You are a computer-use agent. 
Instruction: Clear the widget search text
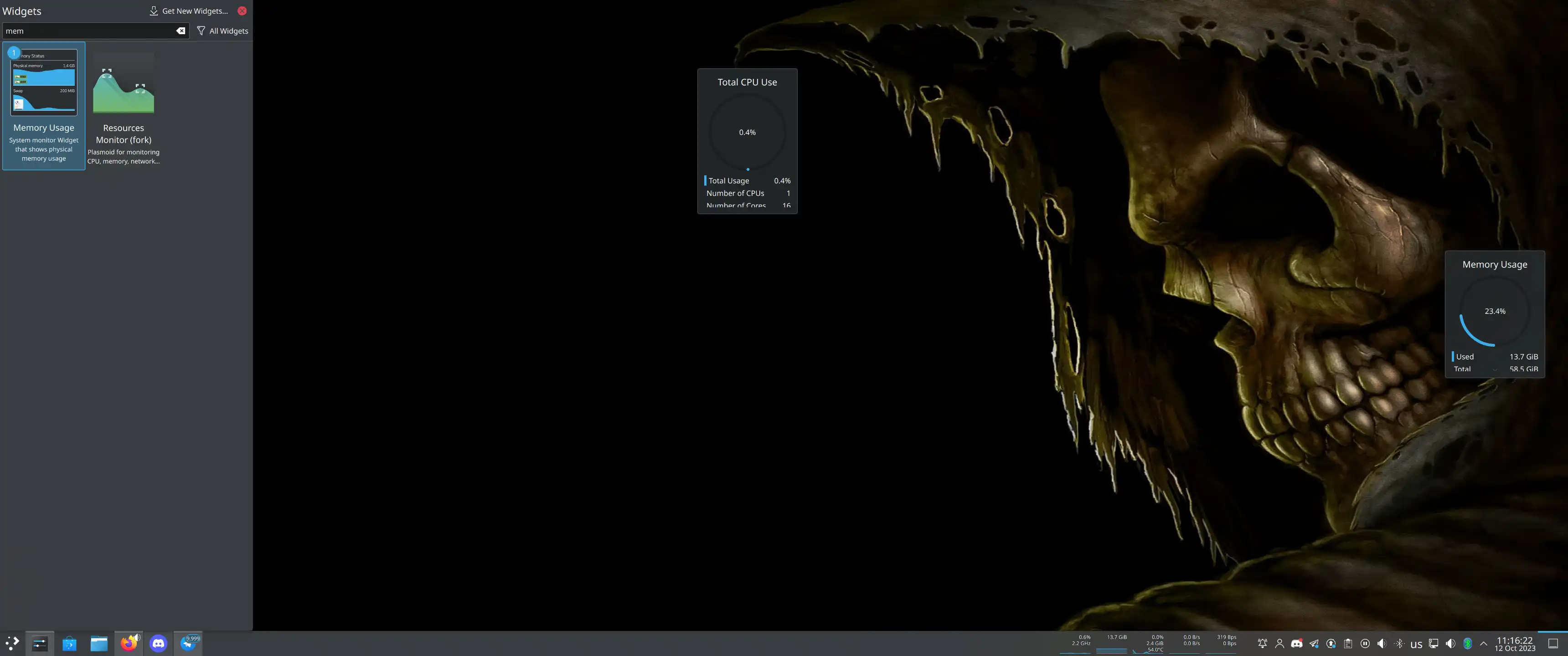[181, 31]
